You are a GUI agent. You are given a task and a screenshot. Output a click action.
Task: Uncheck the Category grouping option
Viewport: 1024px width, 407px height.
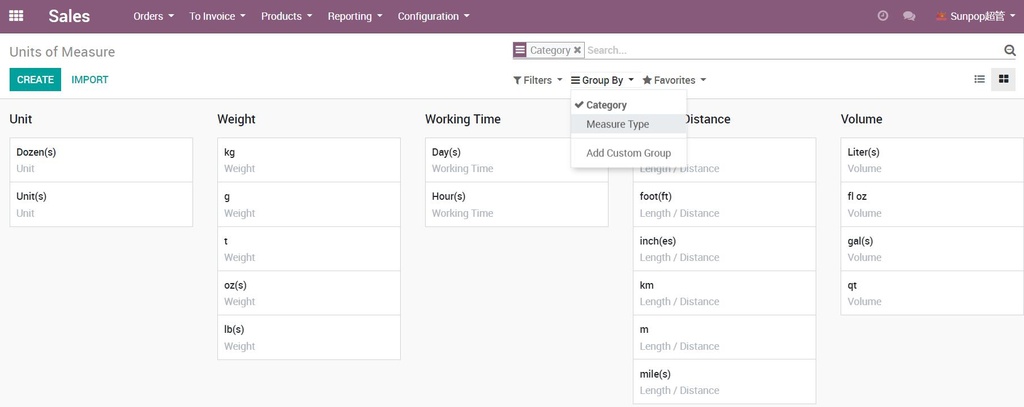628,105
